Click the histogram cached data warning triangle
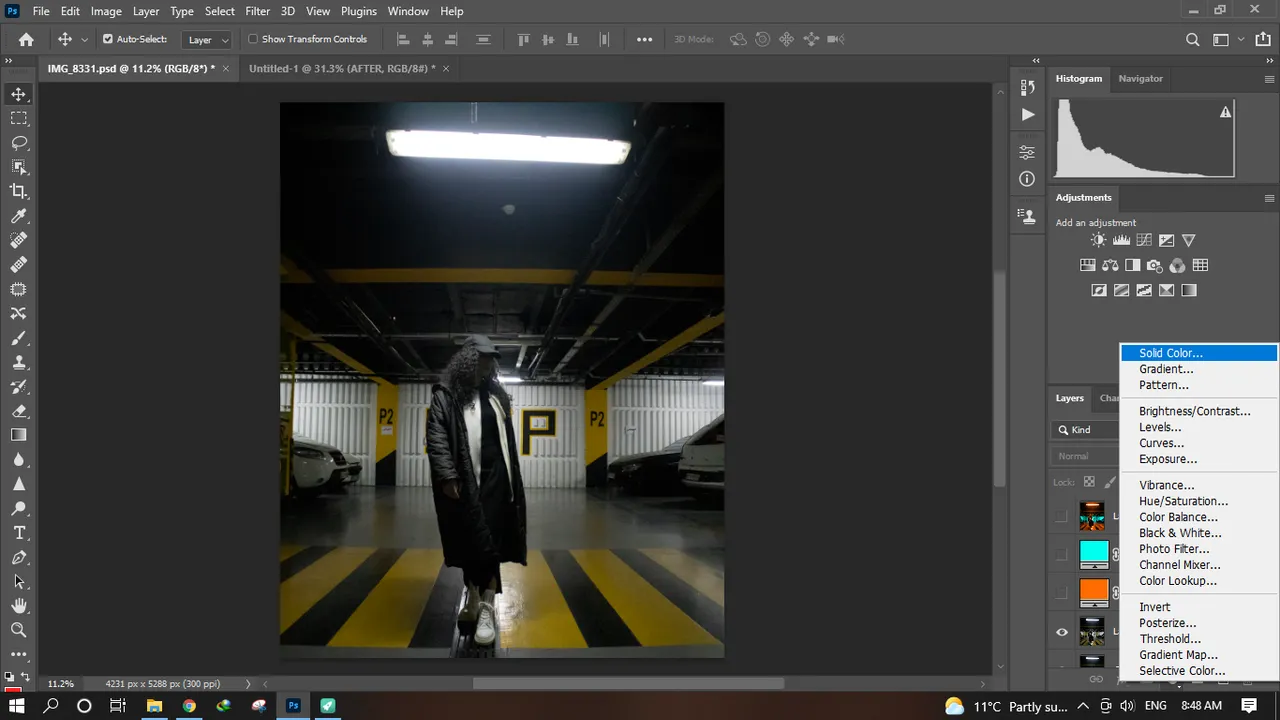This screenshot has height=720, width=1280. click(x=1225, y=113)
